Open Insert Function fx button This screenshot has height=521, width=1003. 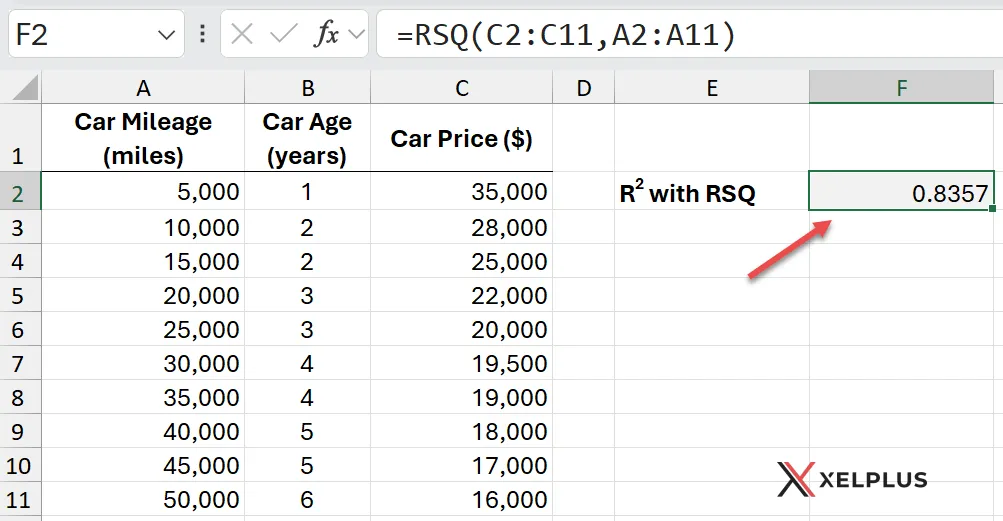[326, 34]
